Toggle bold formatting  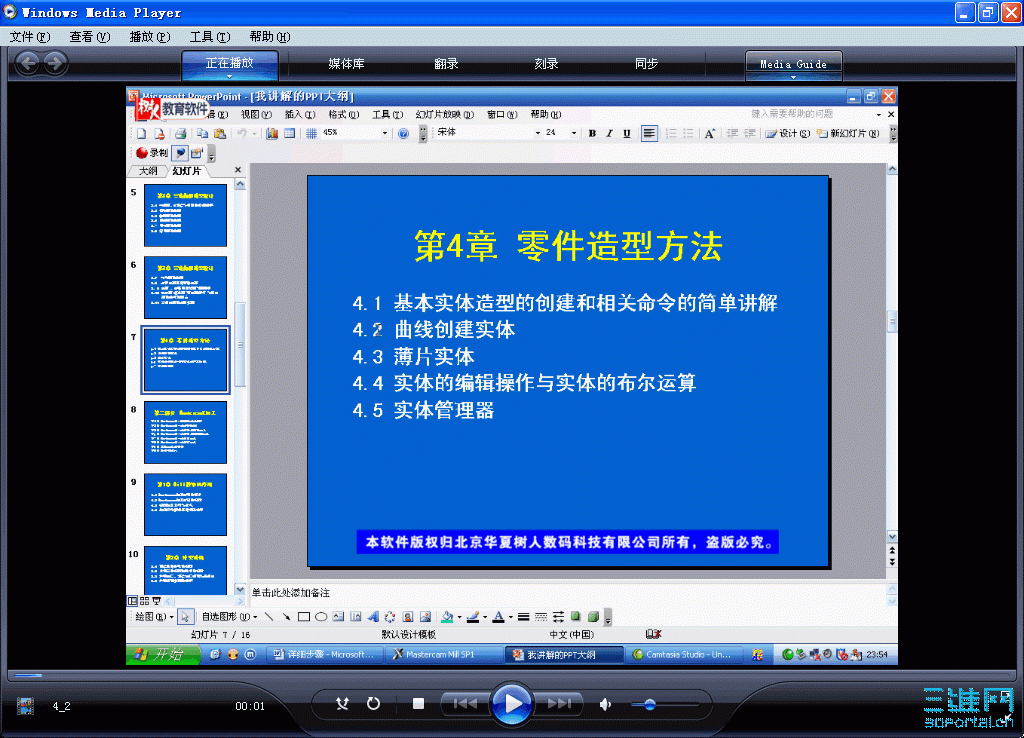[591, 133]
